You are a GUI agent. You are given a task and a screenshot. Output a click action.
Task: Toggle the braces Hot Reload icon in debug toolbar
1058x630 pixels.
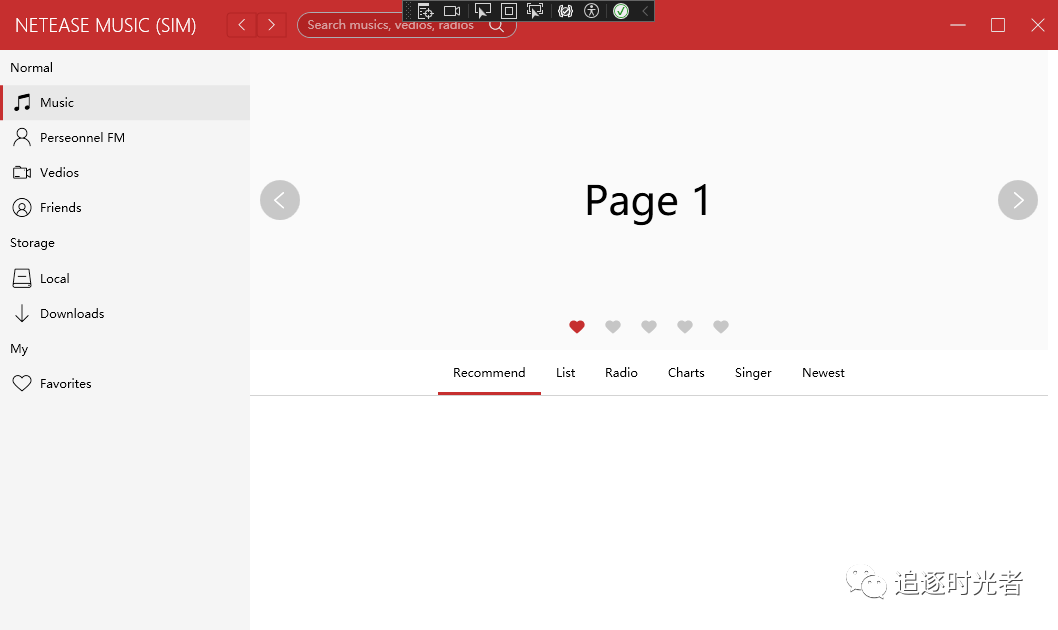(x=565, y=11)
